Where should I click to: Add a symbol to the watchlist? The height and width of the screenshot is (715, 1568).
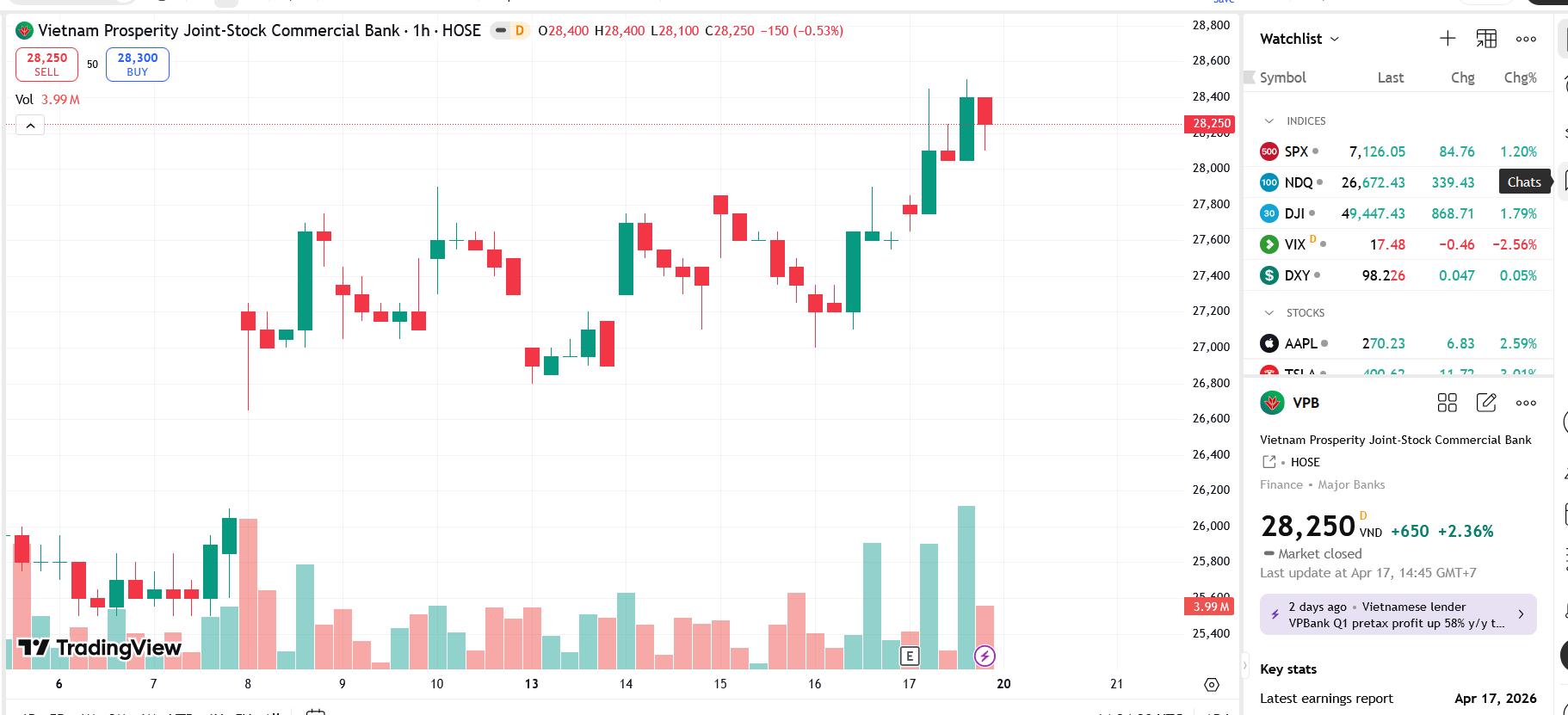tap(1448, 39)
